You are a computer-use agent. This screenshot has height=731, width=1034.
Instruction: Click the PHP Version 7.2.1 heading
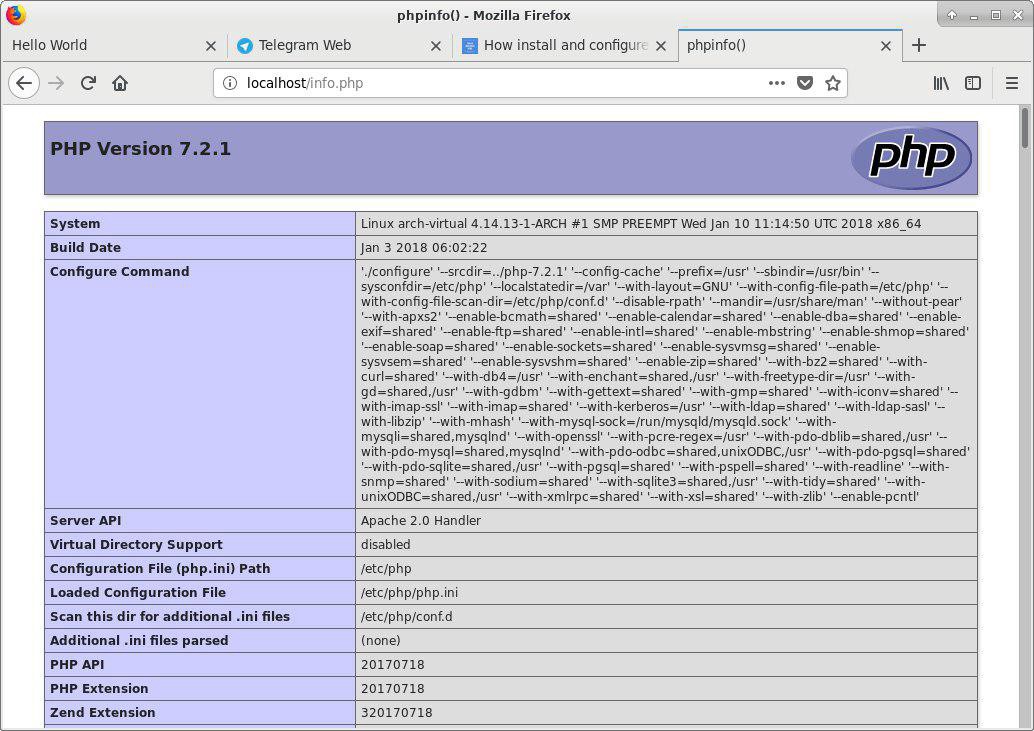140,149
